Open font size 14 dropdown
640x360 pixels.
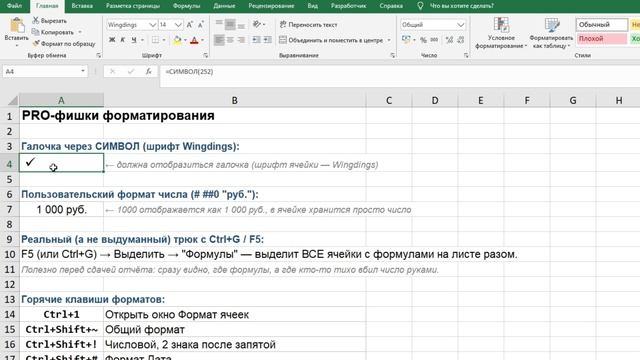click(178, 25)
